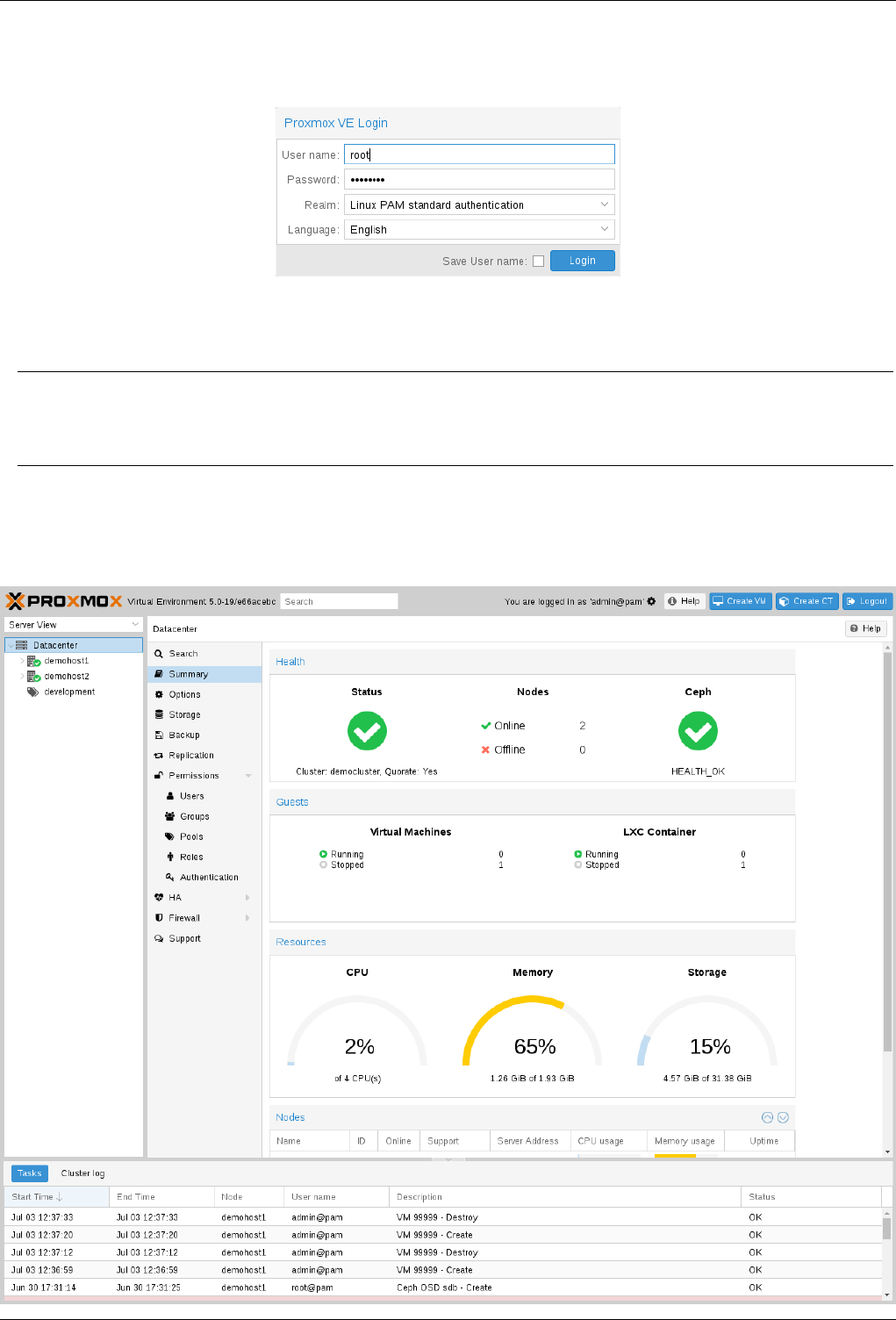This screenshot has height=1320, width=896.
Task: Expand demohost1 tree node
Action: pyautogui.click(x=22, y=661)
